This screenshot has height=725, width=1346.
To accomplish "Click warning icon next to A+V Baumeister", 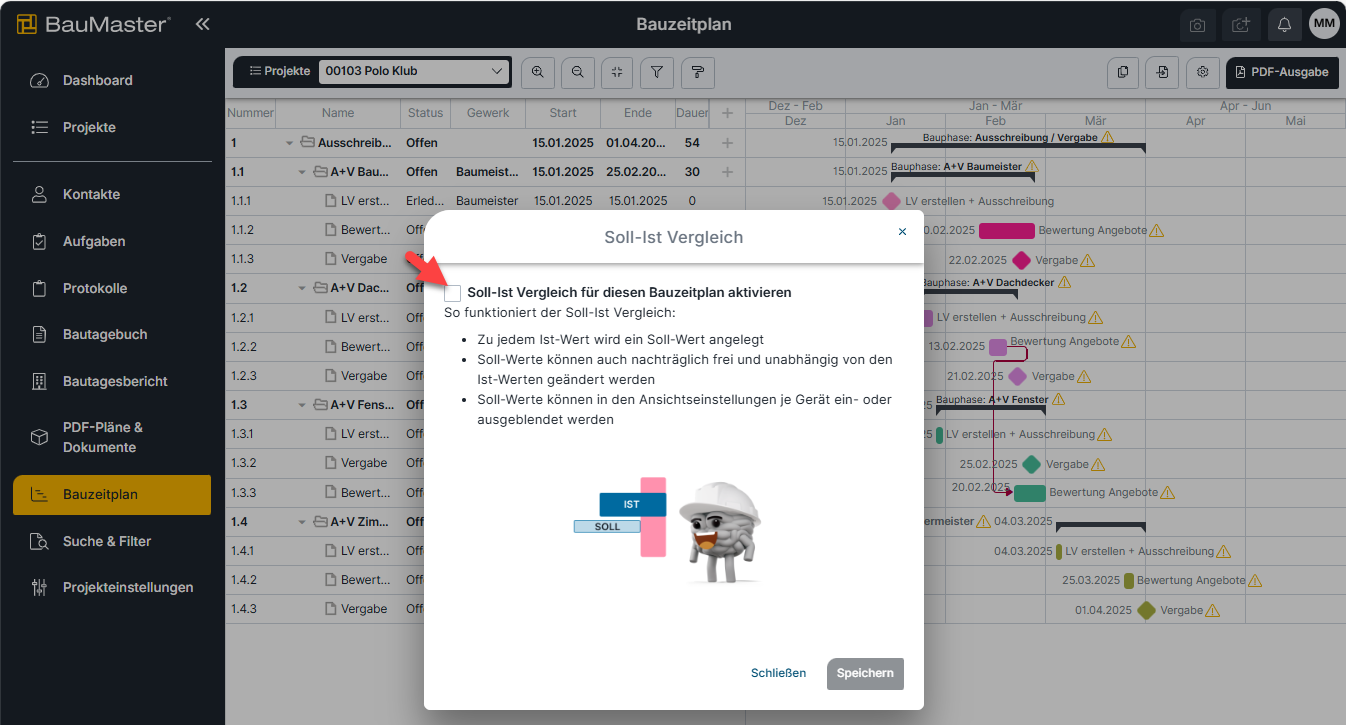I will (x=1032, y=167).
